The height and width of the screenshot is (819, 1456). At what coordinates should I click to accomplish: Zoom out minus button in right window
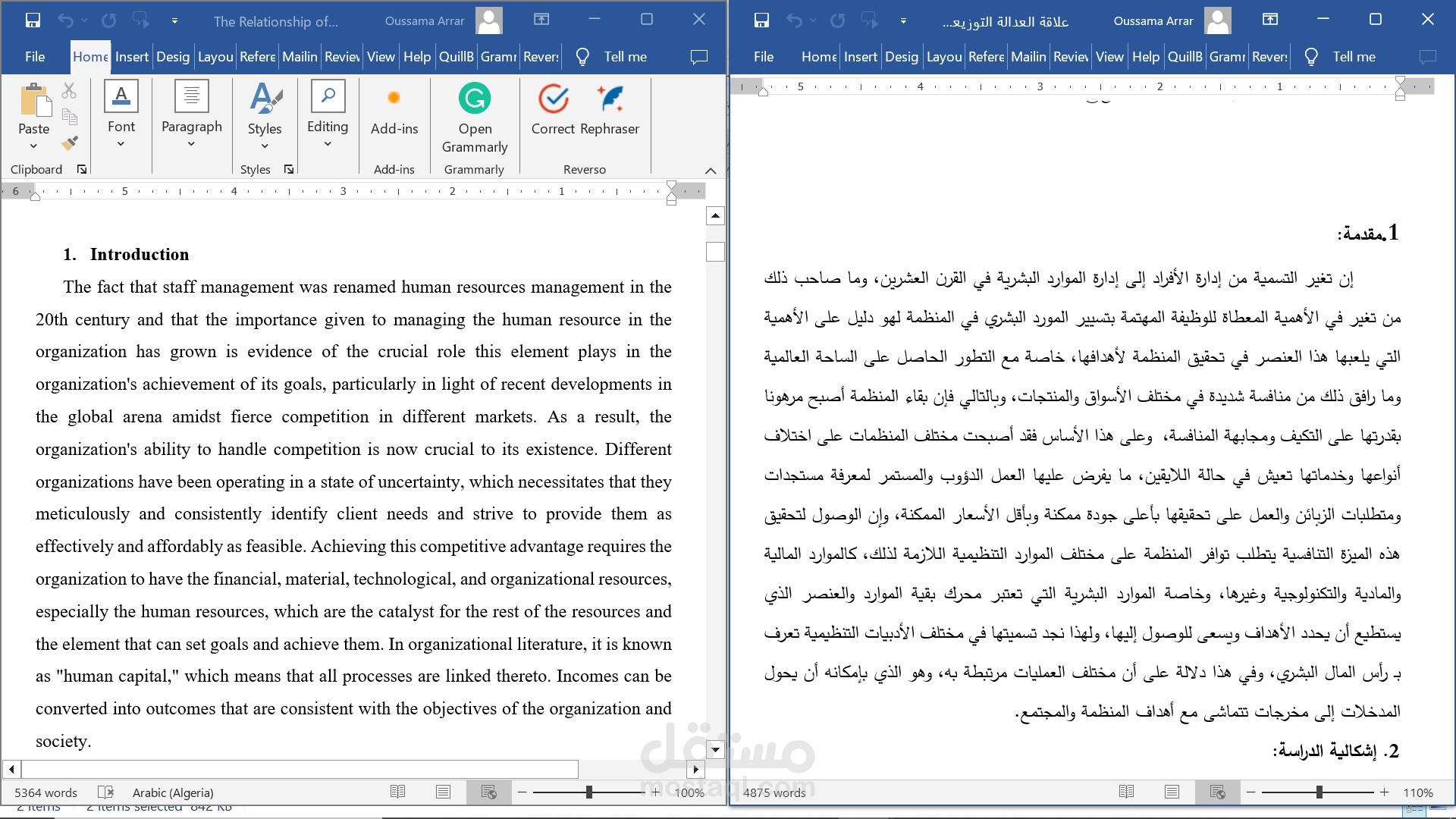tap(1250, 792)
